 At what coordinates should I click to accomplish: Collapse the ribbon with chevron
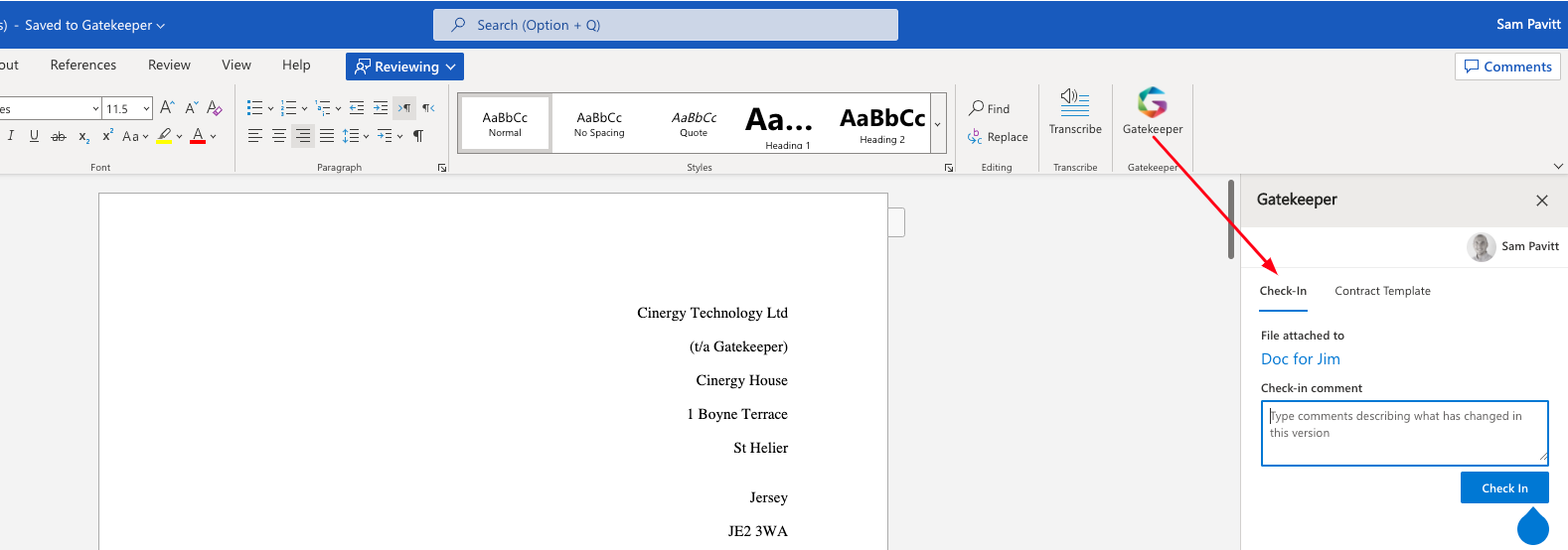click(1558, 166)
